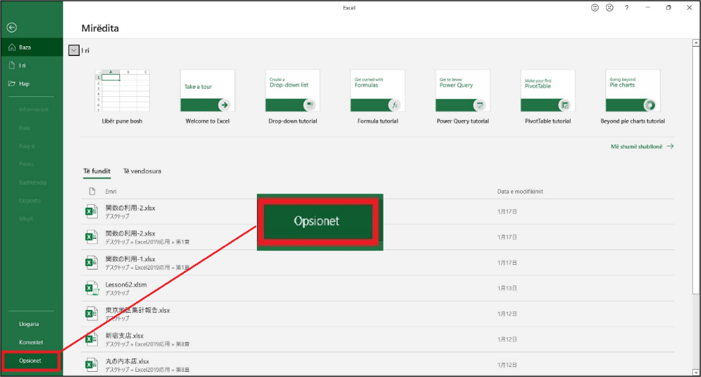The image size is (701, 377).
Task: Open Opsionet in the sidebar
Action: tap(30, 361)
